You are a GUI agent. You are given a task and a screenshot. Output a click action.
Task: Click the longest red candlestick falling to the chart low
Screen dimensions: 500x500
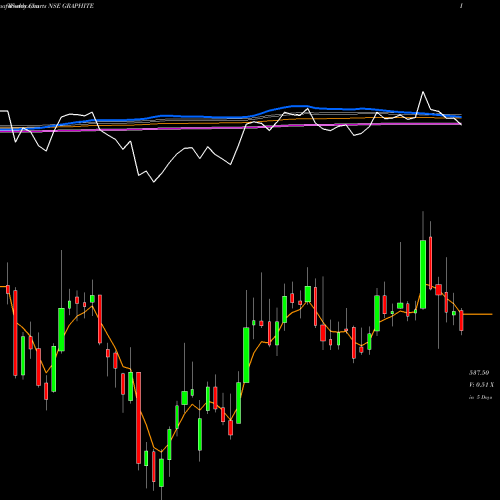click(138, 418)
